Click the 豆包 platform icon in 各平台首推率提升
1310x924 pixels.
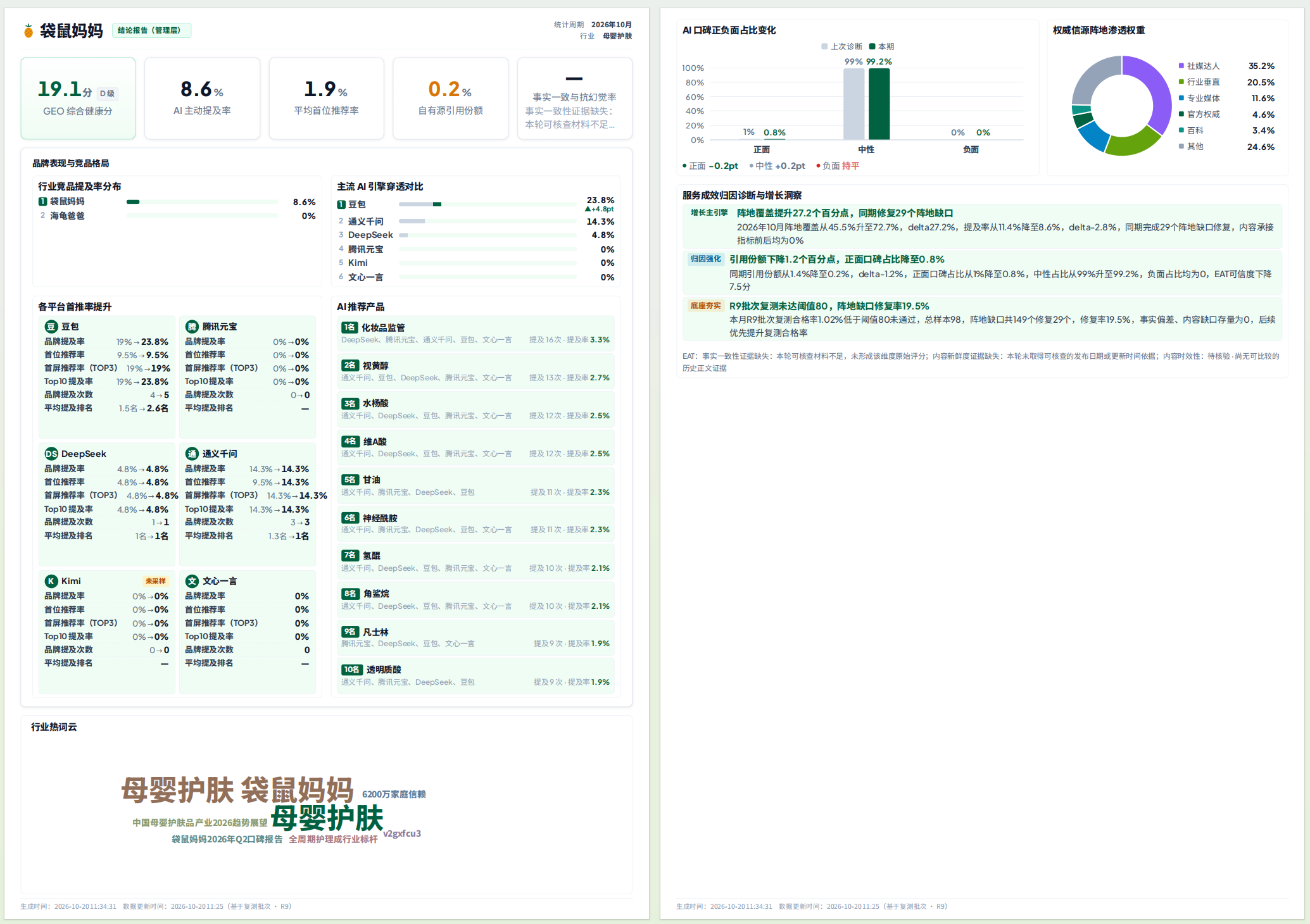(51, 327)
